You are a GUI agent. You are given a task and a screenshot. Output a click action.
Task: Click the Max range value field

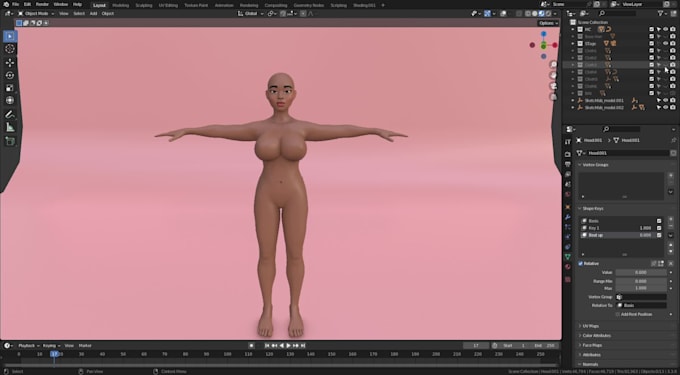641,288
